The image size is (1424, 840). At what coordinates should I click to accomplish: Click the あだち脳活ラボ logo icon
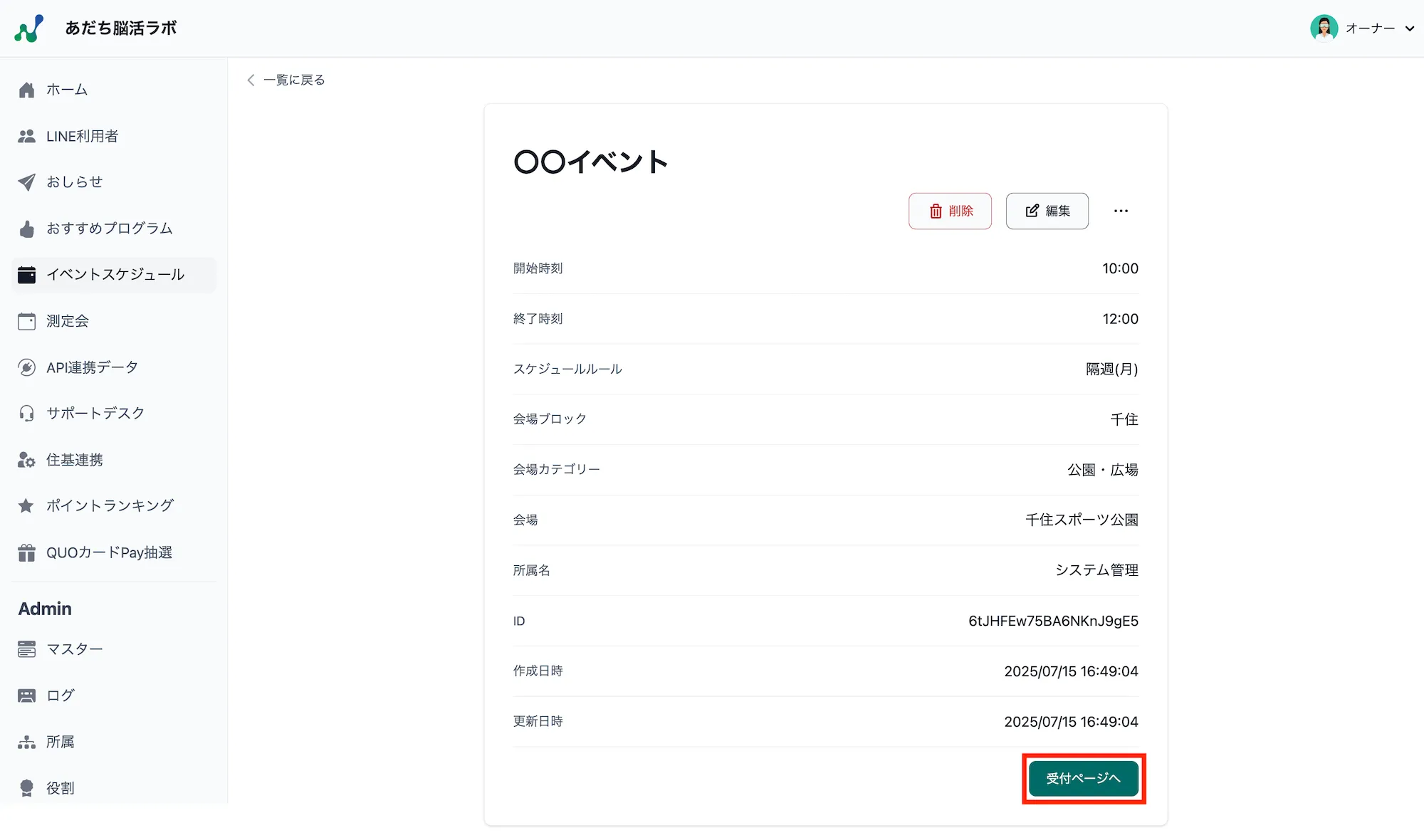[29, 28]
